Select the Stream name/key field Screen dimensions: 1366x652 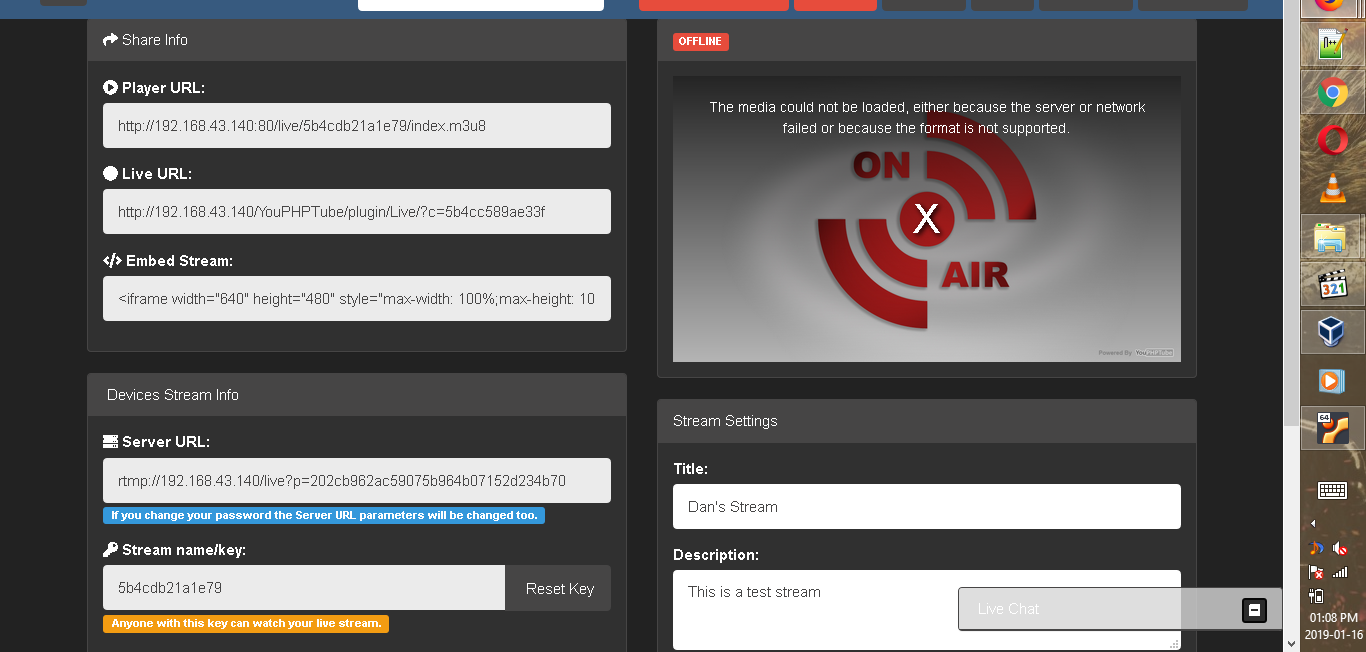[304, 588]
